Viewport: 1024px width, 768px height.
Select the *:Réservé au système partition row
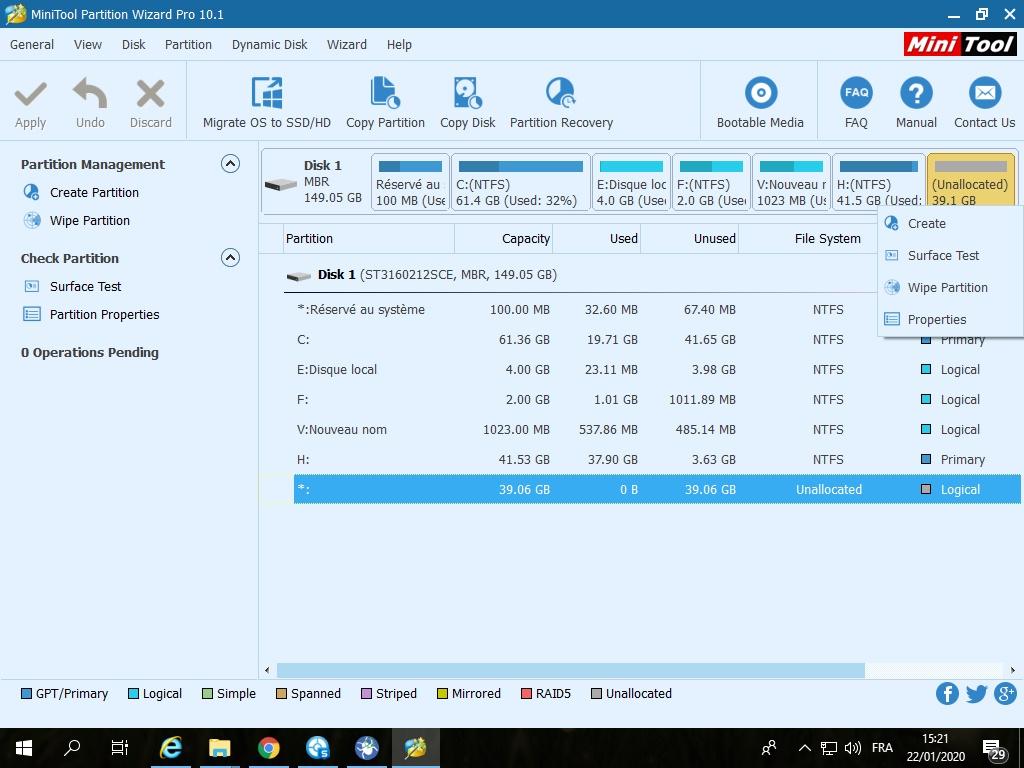(x=657, y=310)
